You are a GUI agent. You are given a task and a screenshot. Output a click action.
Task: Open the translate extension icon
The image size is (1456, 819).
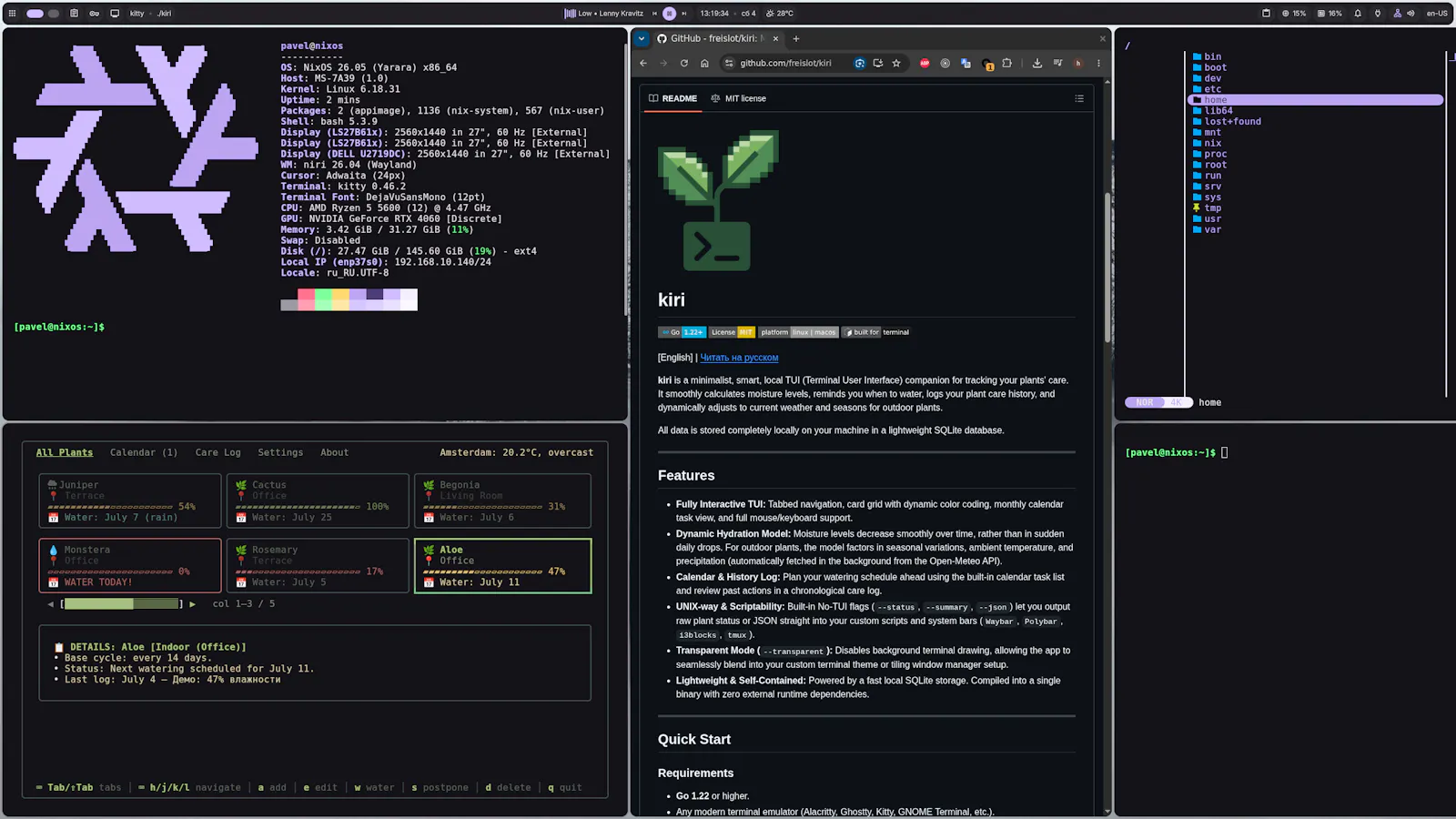(x=966, y=63)
